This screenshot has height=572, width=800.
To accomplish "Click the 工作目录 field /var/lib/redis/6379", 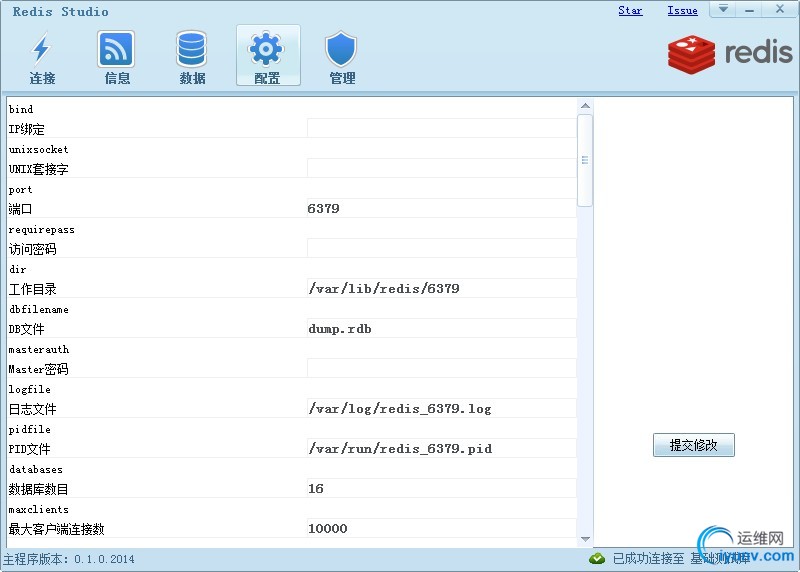I will [441, 288].
